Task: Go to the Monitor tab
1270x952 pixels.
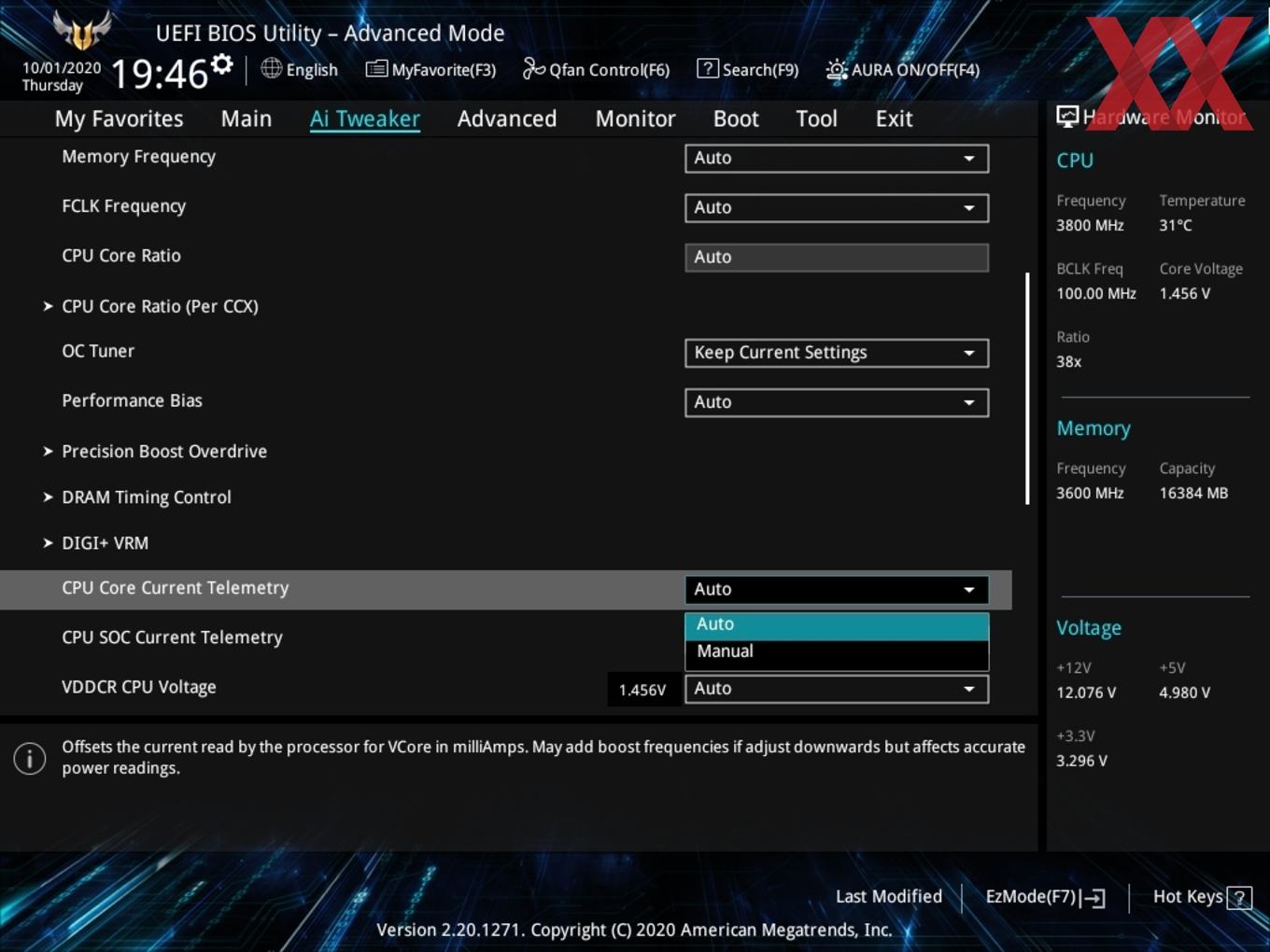Action: coord(635,119)
